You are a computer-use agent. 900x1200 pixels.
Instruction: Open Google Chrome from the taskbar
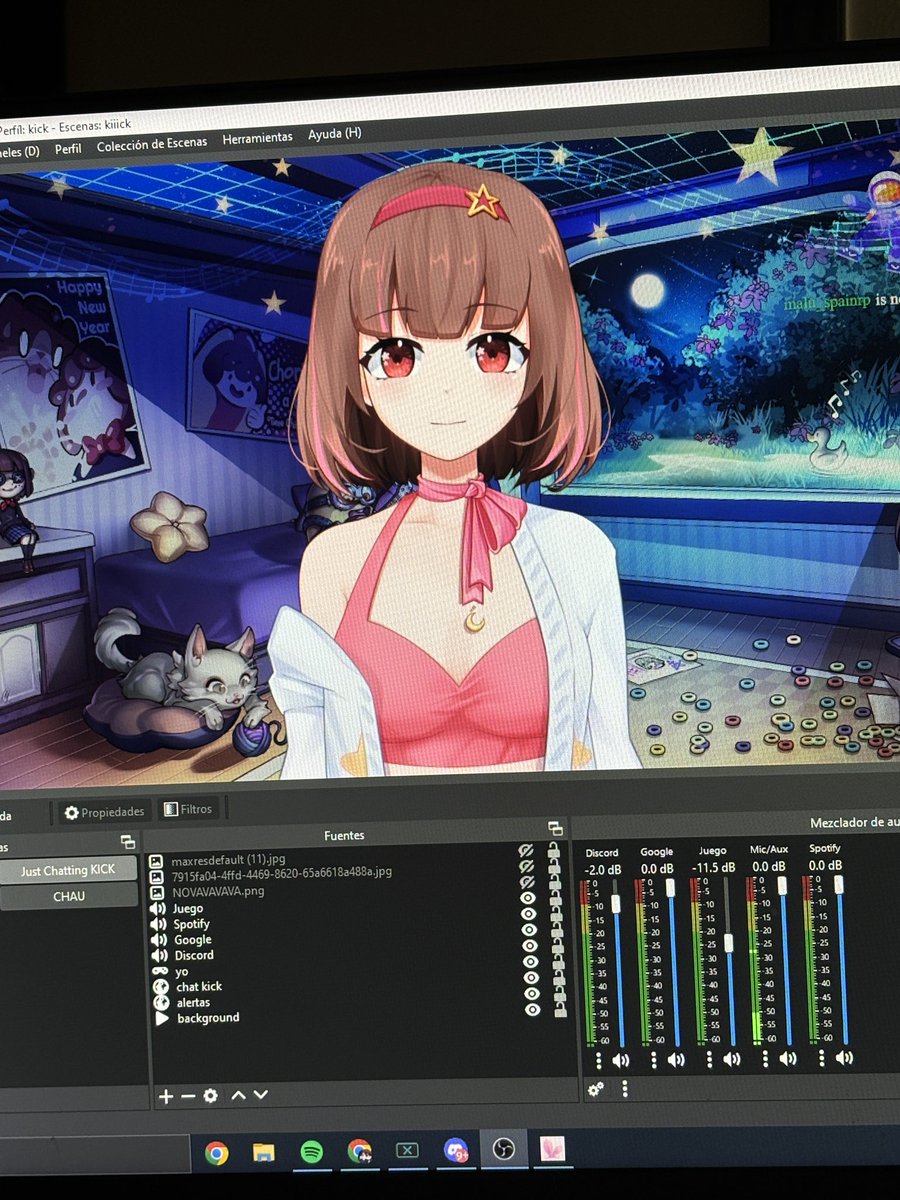[x=216, y=1152]
